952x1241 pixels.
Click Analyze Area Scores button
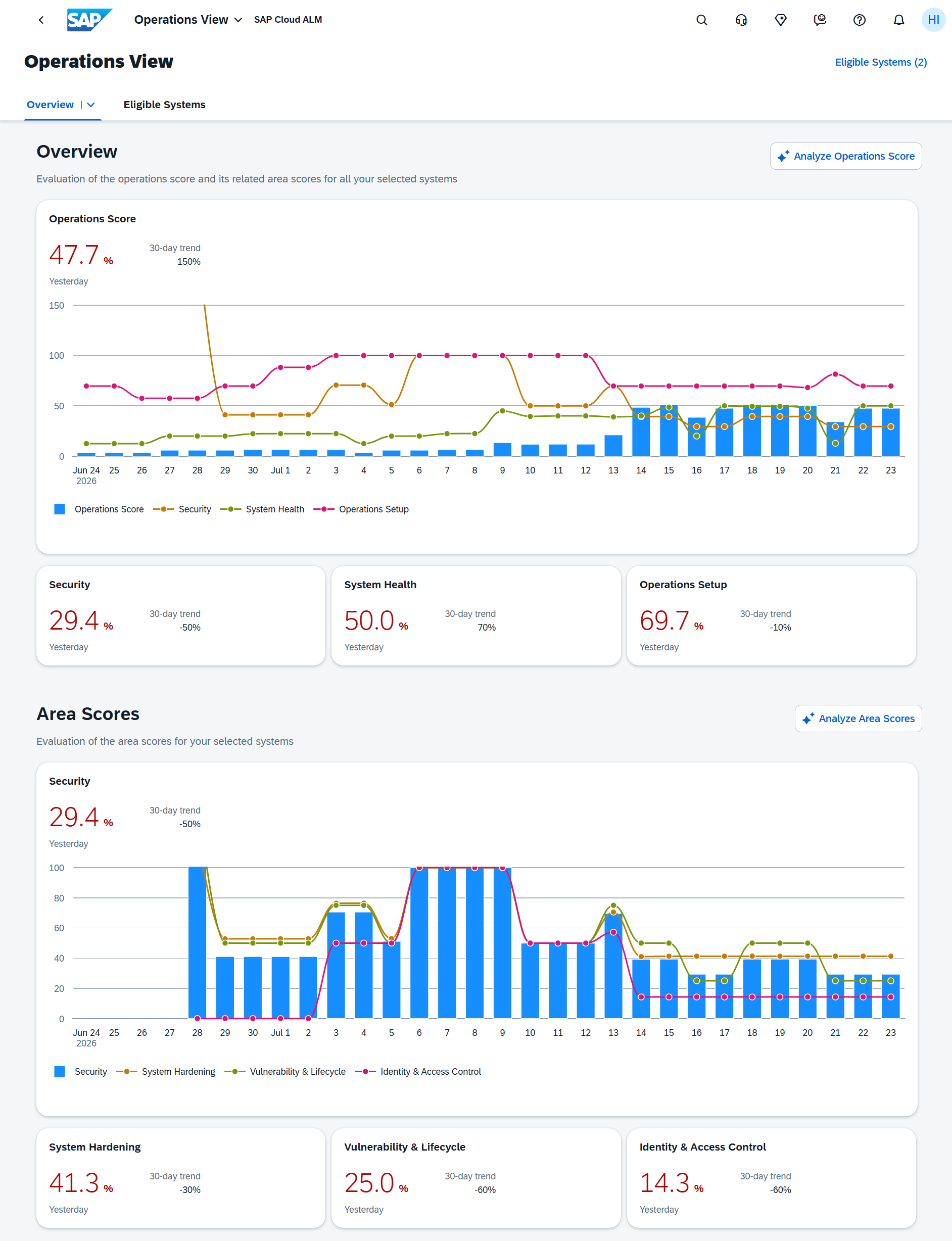[858, 718]
